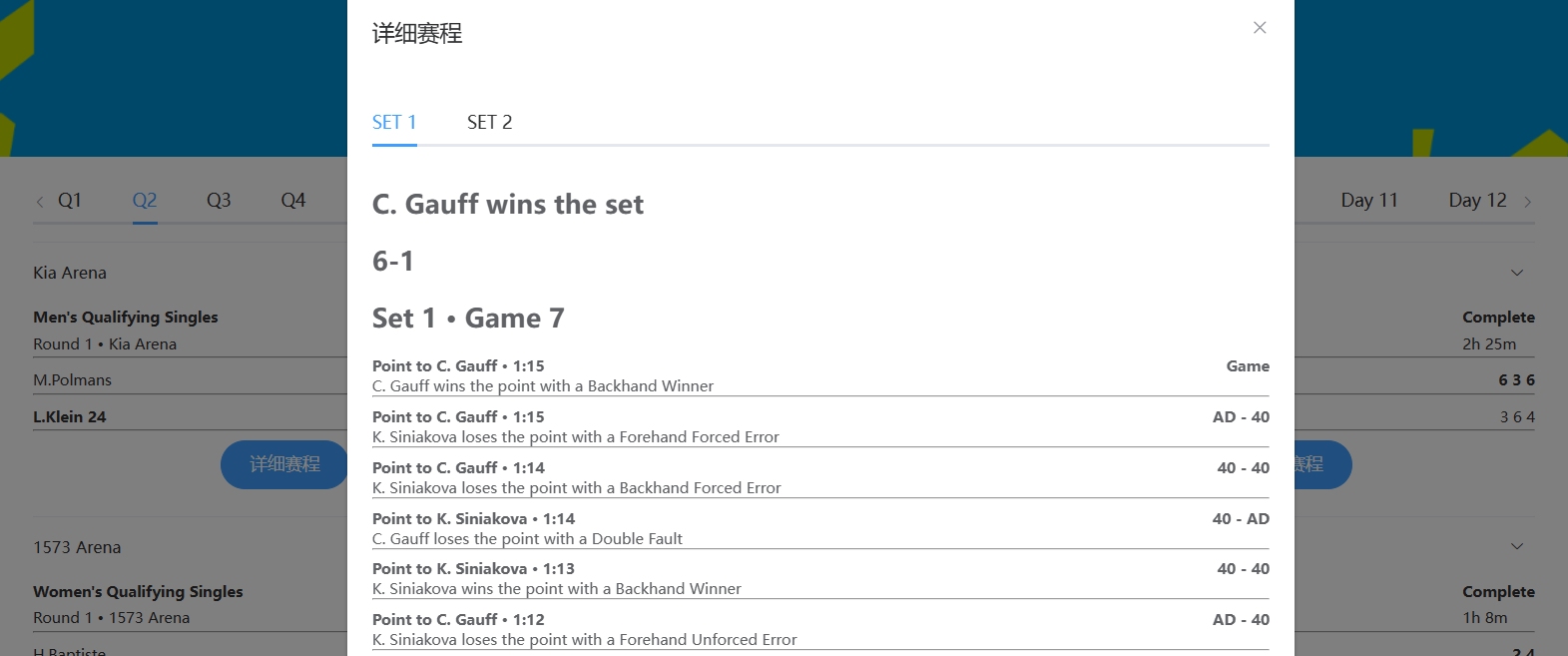Go to the Q3 tab

[x=219, y=201]
